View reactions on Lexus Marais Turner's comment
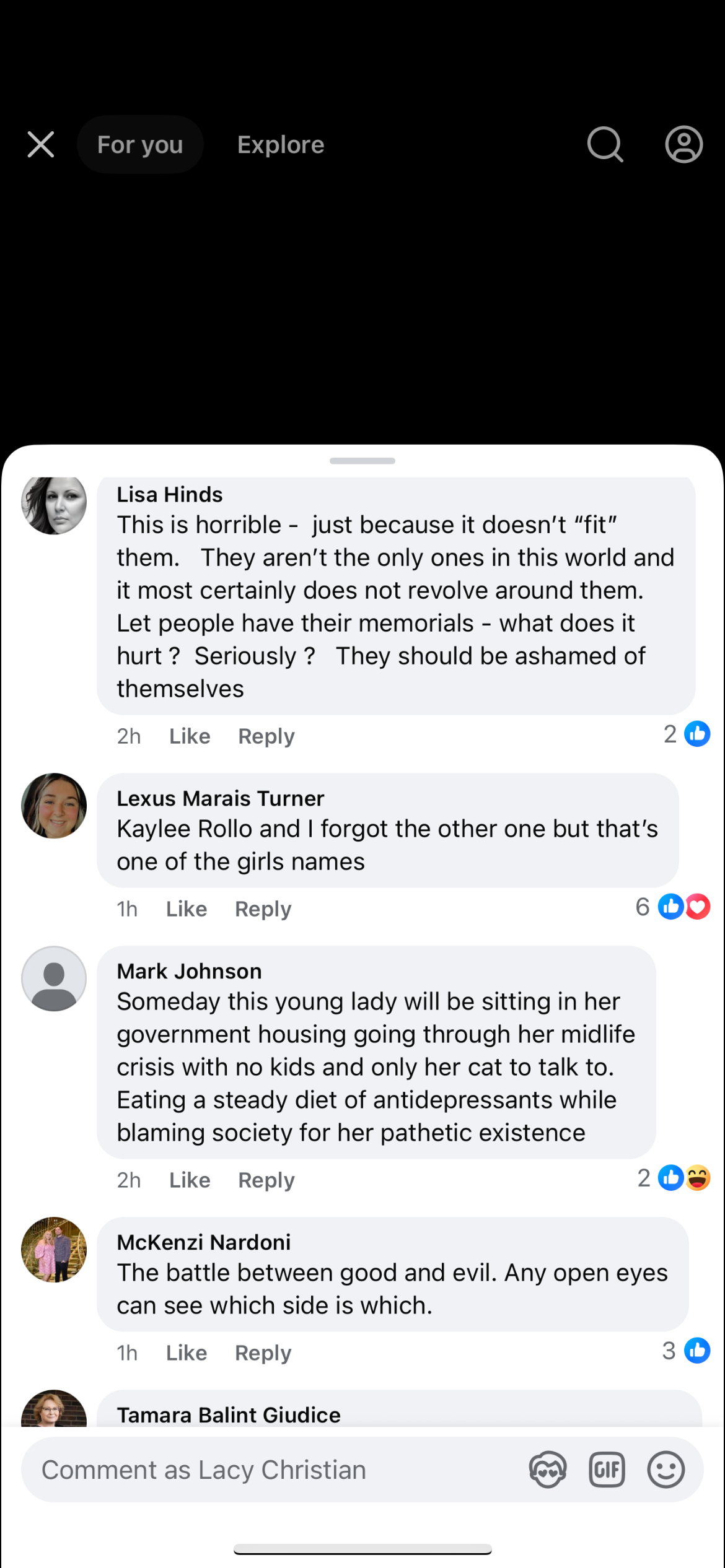Image resolution: width=725 pixels, height=1568 pixels. coord(673,907)
